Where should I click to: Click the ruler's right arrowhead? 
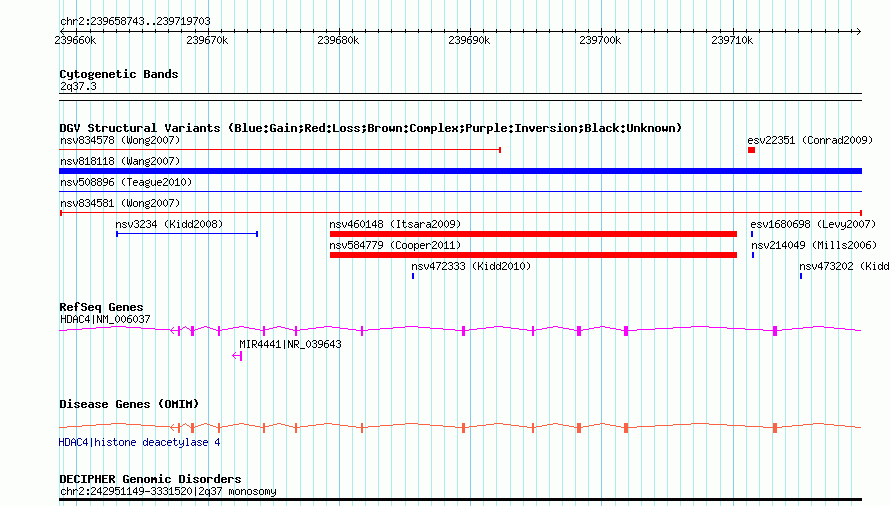tap(858, 31)
